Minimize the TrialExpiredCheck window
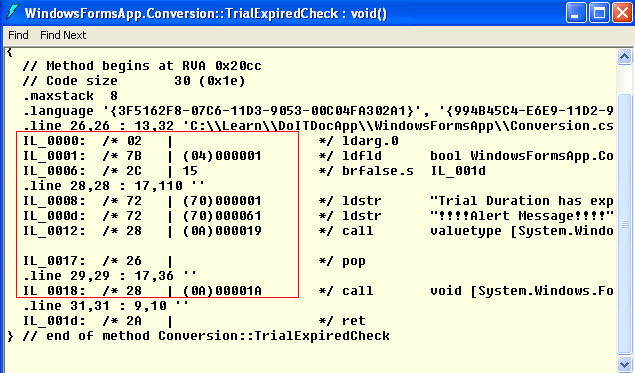Viewport: 635px width, 373px height. (576, 13)
